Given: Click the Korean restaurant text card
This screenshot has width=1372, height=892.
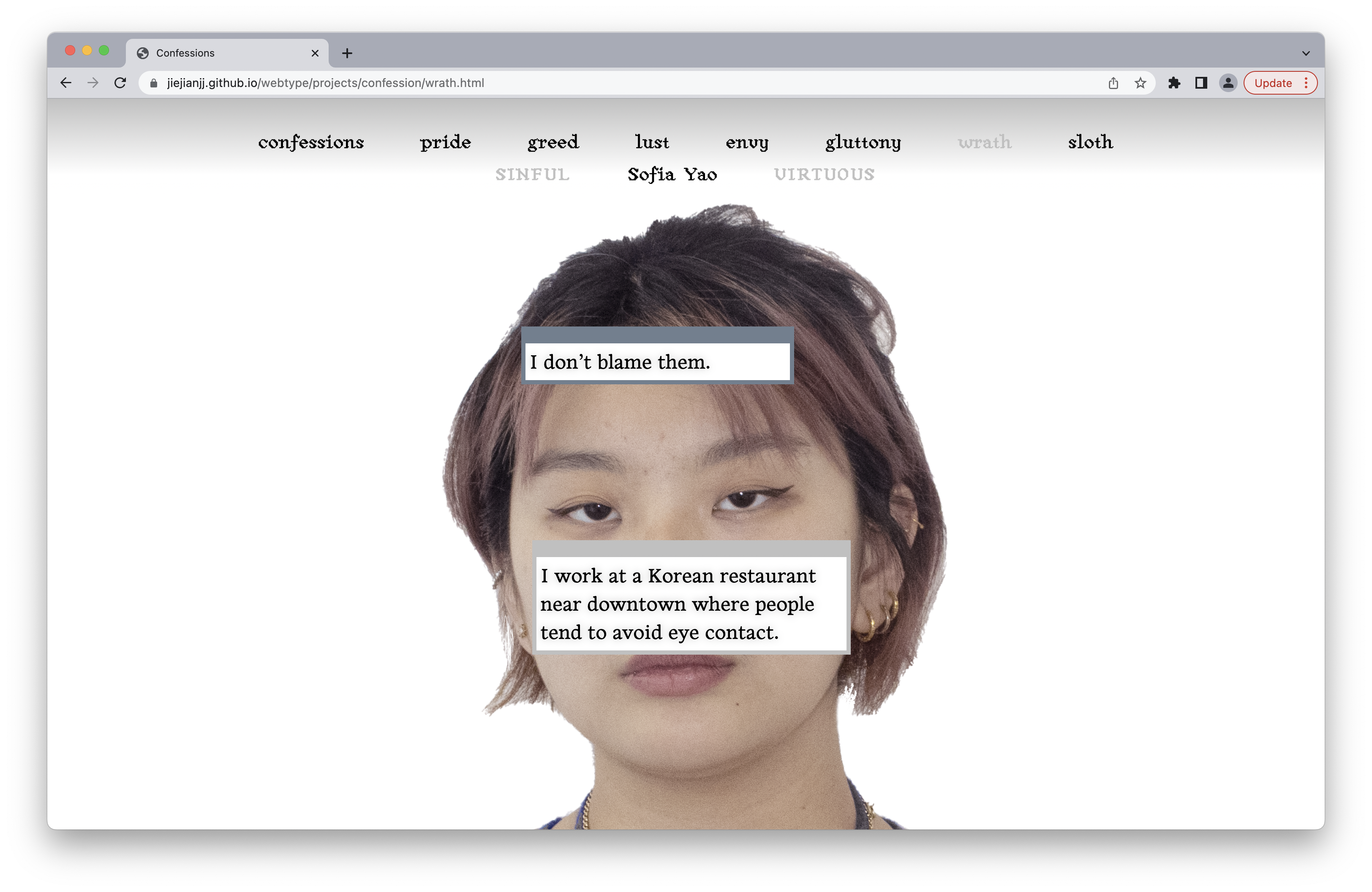Looking at the screenshot, I should click(691, 597).
